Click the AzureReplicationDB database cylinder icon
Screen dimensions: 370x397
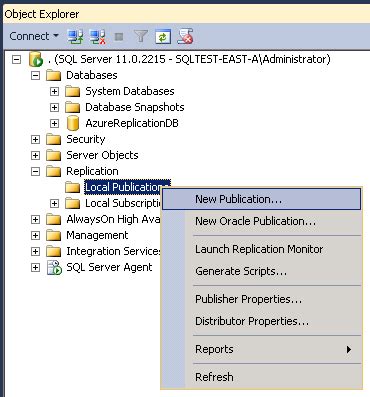coord(73,123)
